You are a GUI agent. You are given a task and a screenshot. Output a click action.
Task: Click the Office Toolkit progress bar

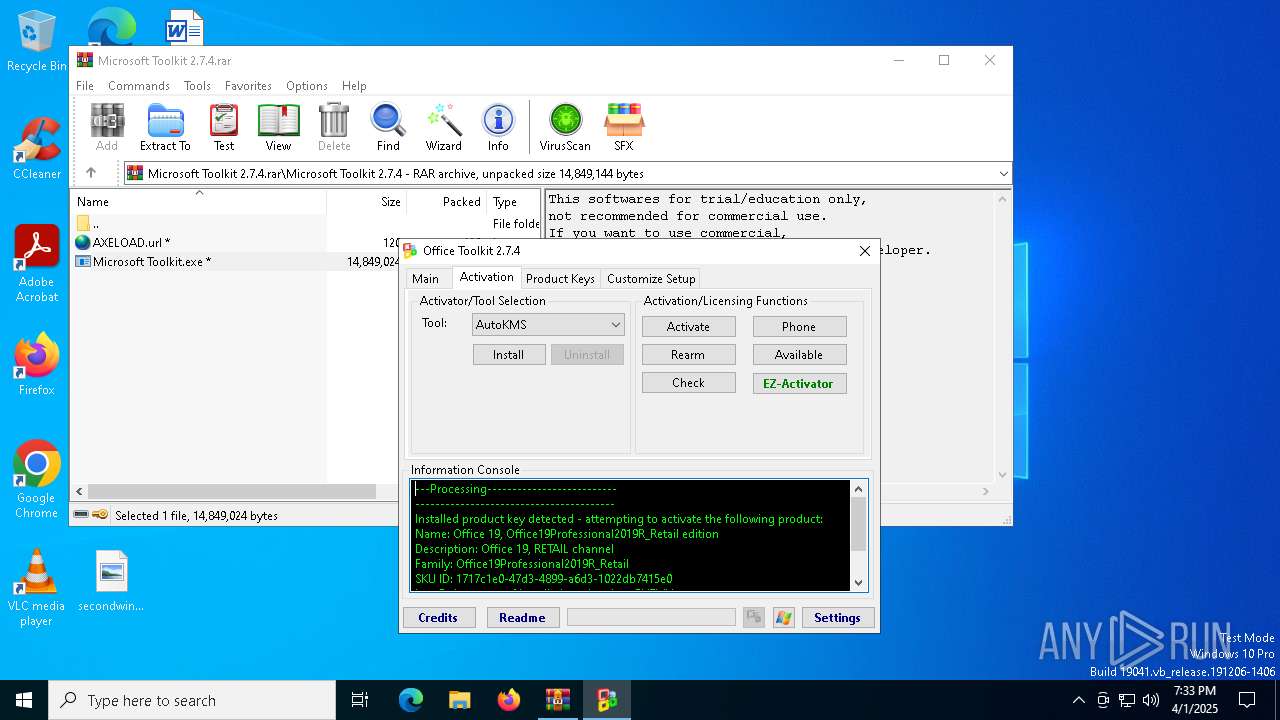pos(651,618)
